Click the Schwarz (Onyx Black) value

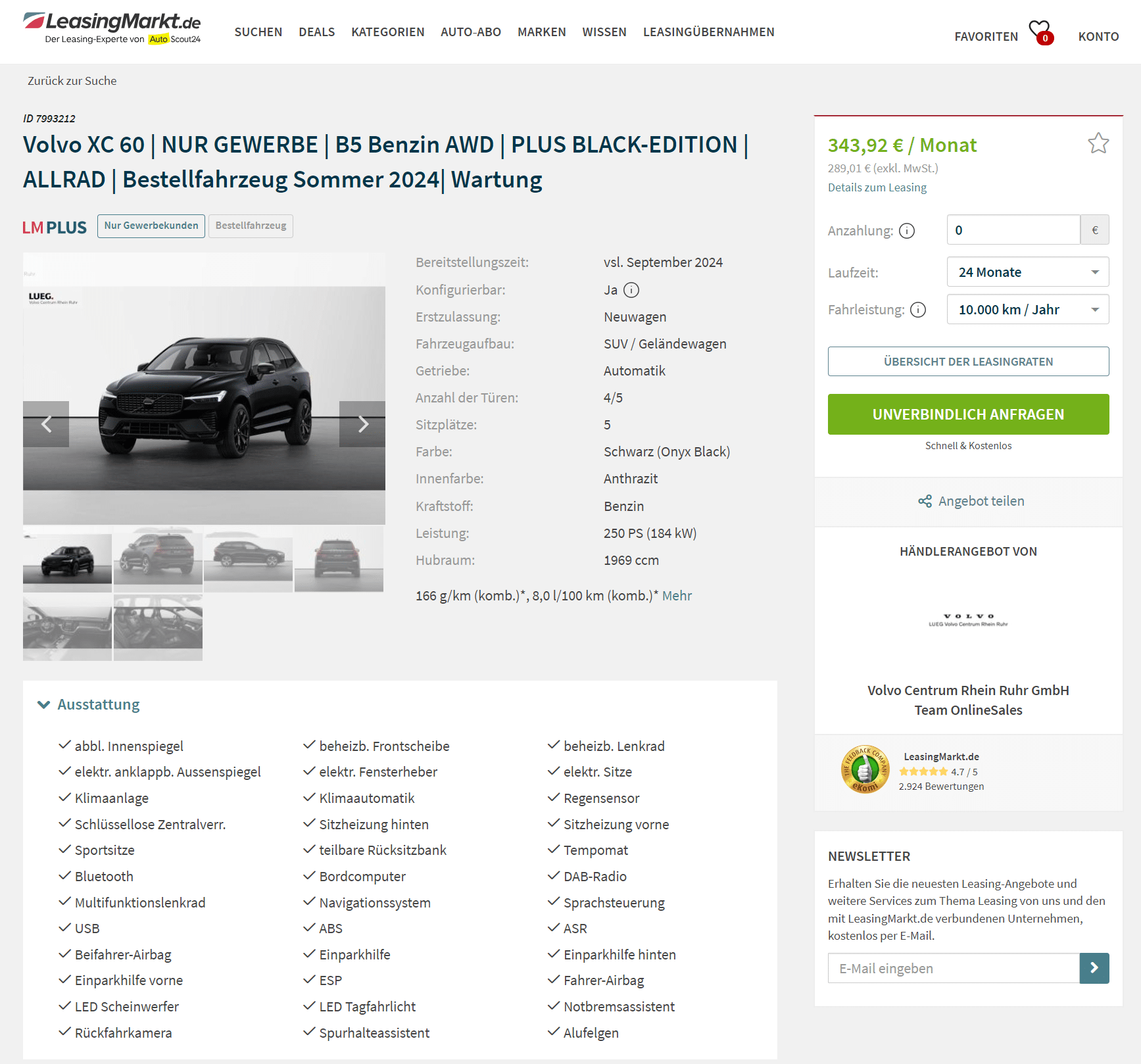pyautogui.click(x=667, y=452)
